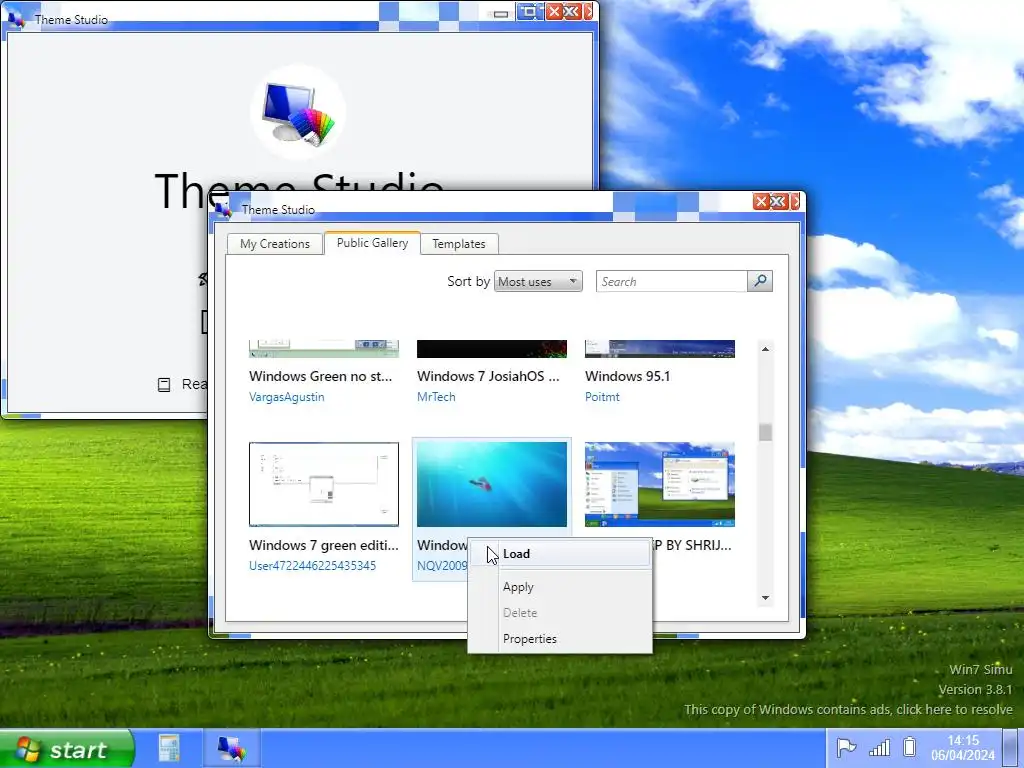
Task: Click the Windows Green no st... title
Action: (x=321, y=376)
